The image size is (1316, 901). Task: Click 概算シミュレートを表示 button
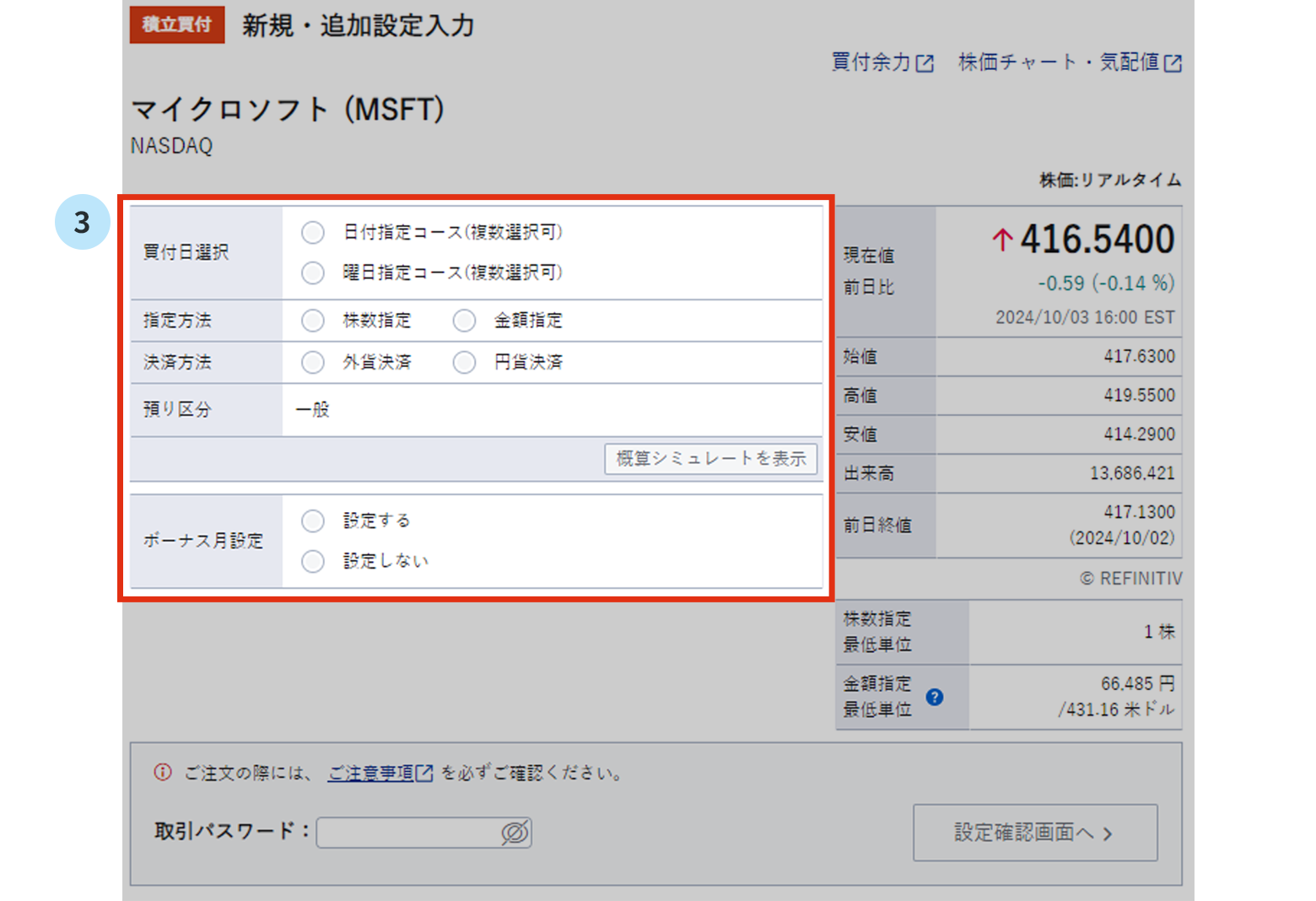pyautogui.click(x=711, y=459)
